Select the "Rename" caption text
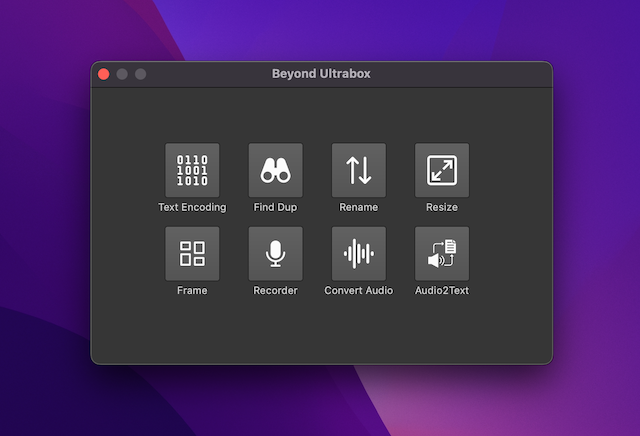The height and width of the screenshot is (436, 640). tap(358, 207)
